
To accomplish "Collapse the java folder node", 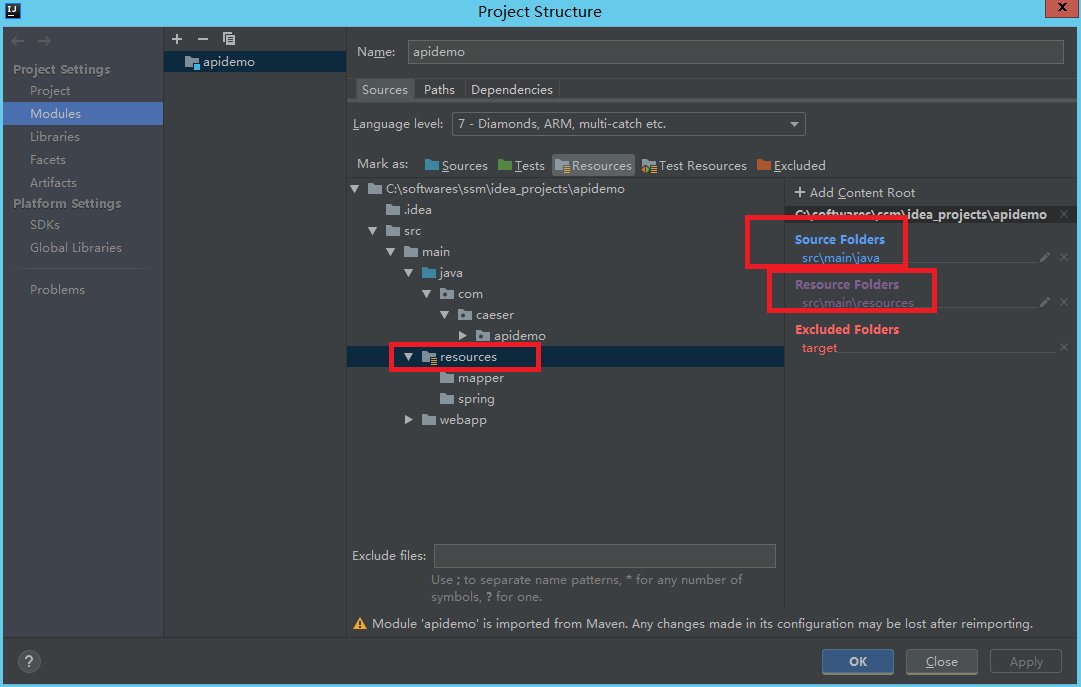I will 409,273.
